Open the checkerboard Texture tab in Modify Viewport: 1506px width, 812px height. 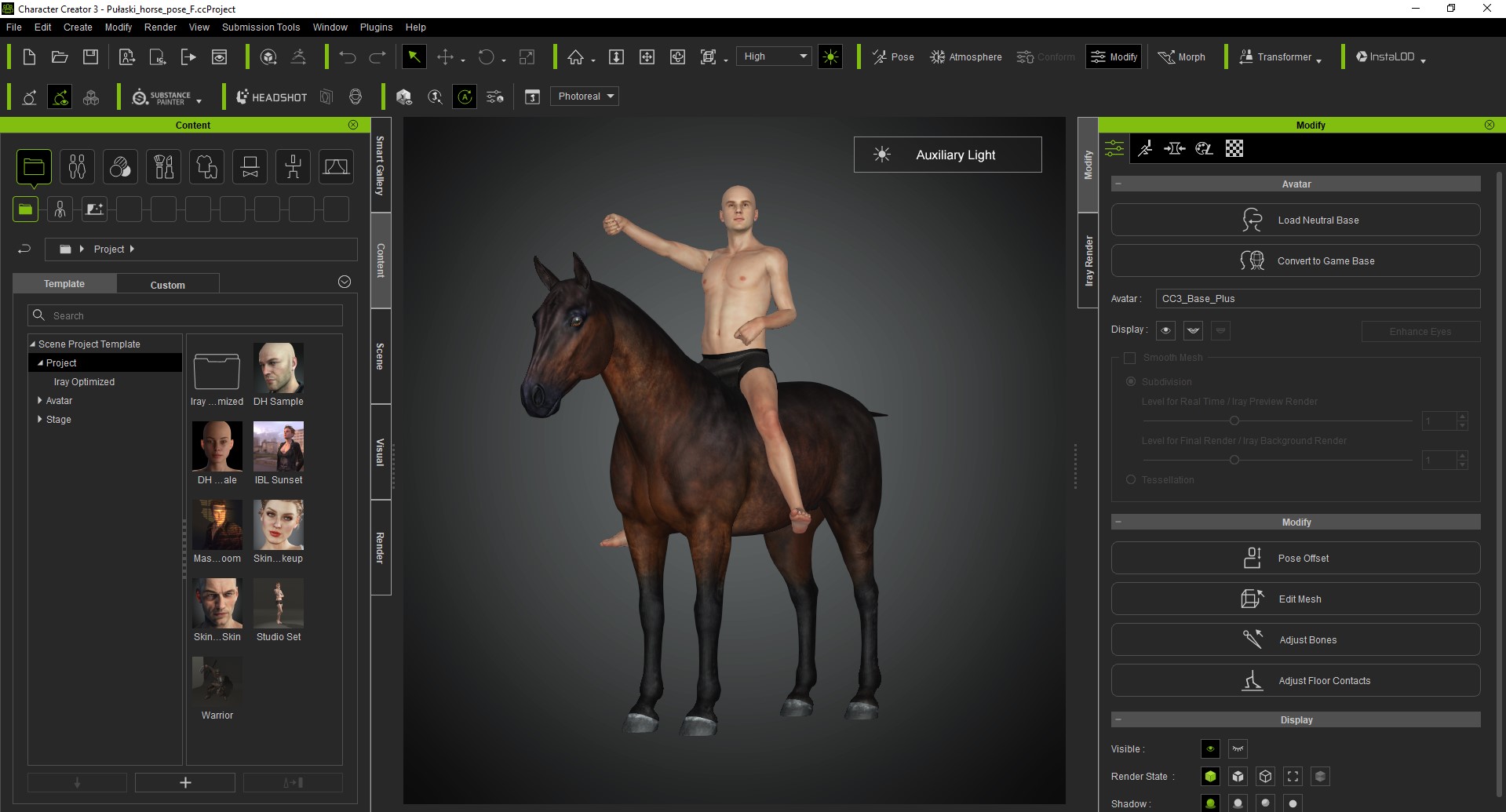tap(1234, 148)
